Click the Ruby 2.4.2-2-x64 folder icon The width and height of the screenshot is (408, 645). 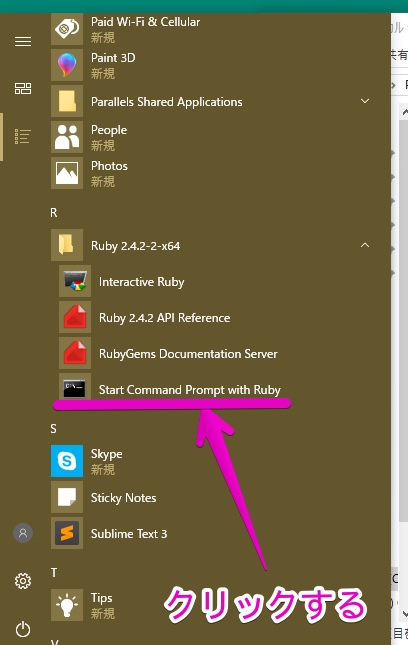point(67,245)
